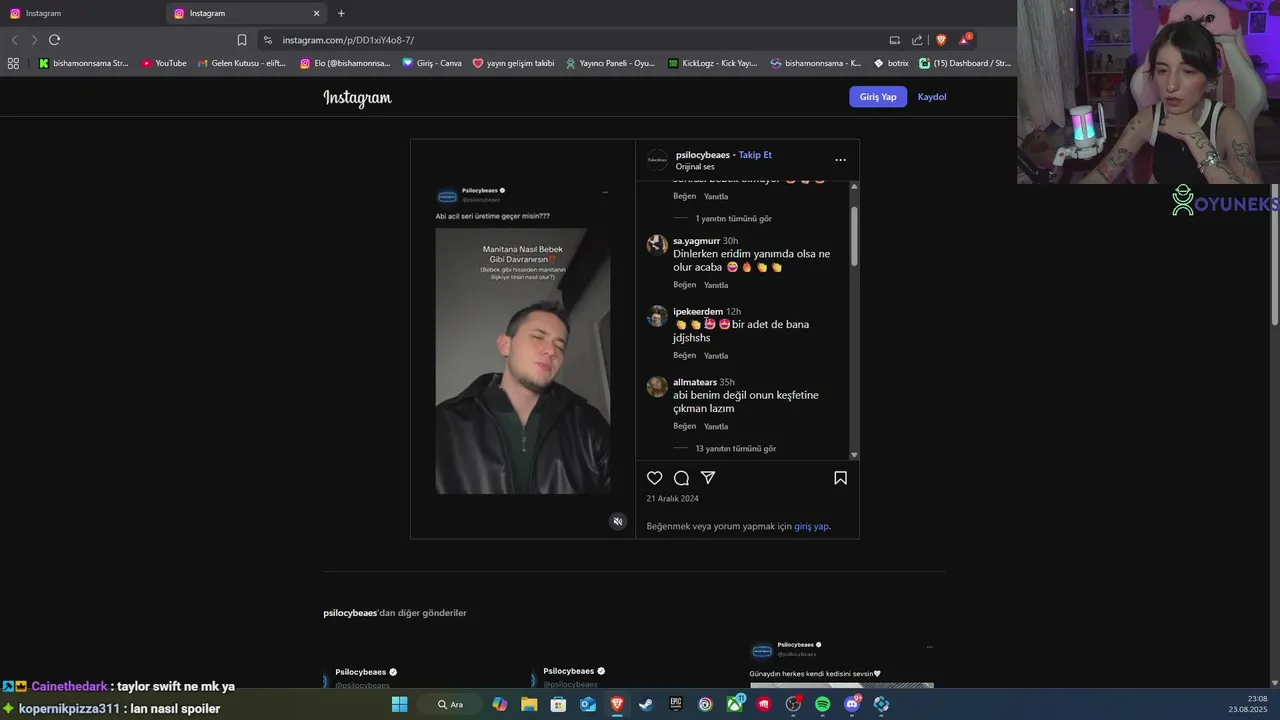Click the Instagram logo
This screenshot has height=720, width=1280.
pos(357,98)
